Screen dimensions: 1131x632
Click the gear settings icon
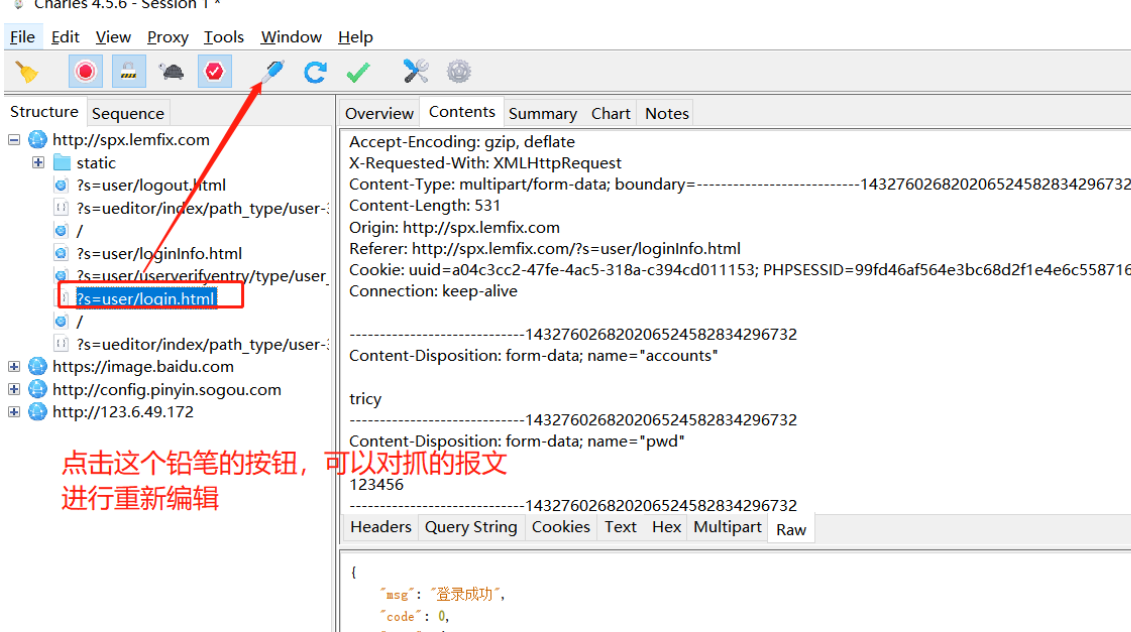click(x=457, y=71)
